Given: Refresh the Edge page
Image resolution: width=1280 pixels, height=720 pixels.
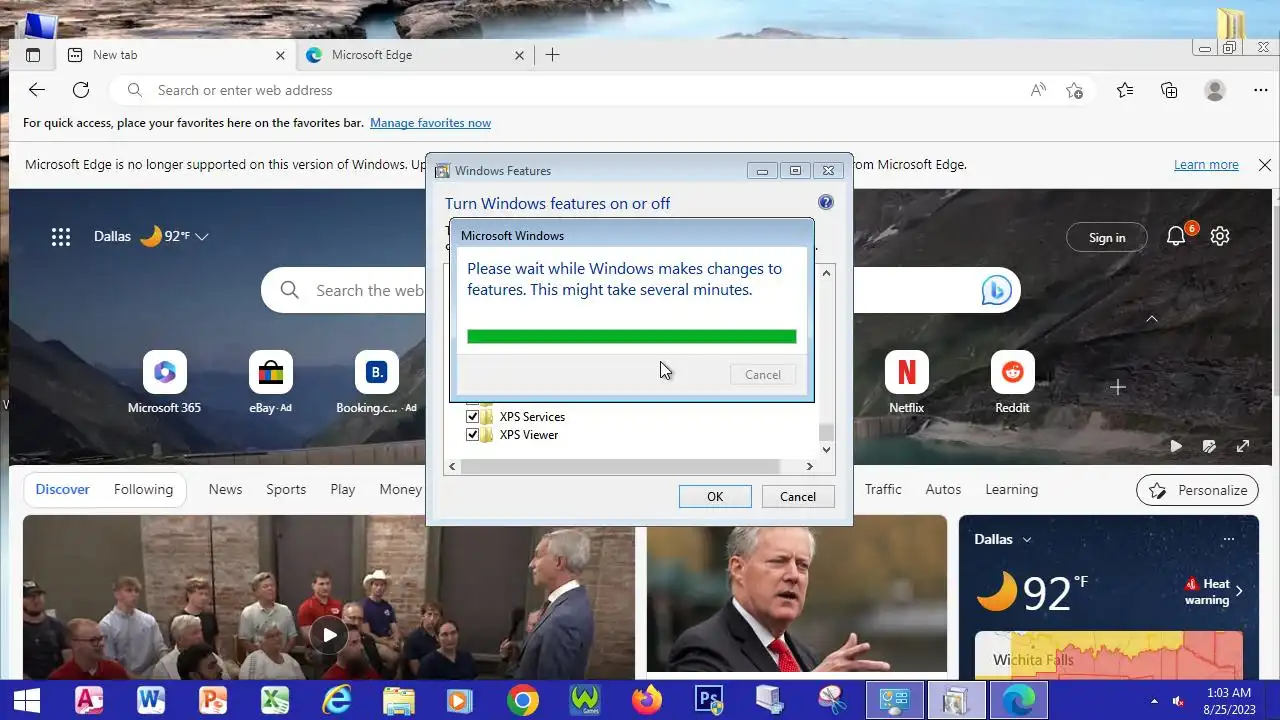Looking at the screenshot, I should coord(81,90).
